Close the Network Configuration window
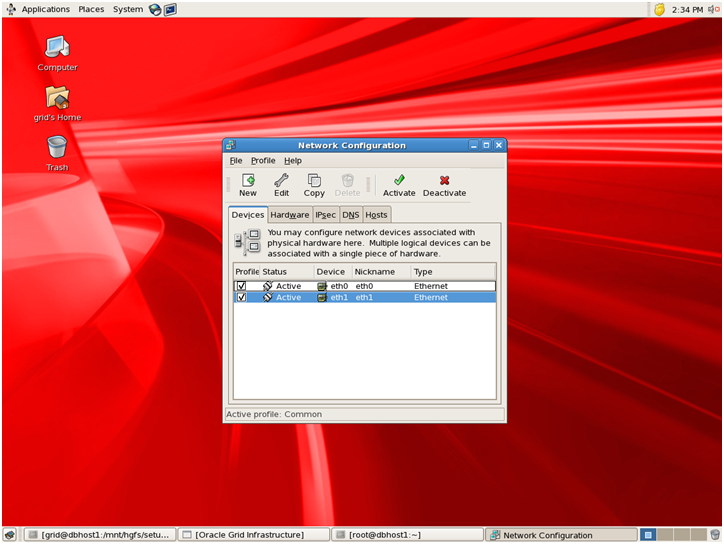The width and height of the screenshot is (724, 544). click(499, 145)
